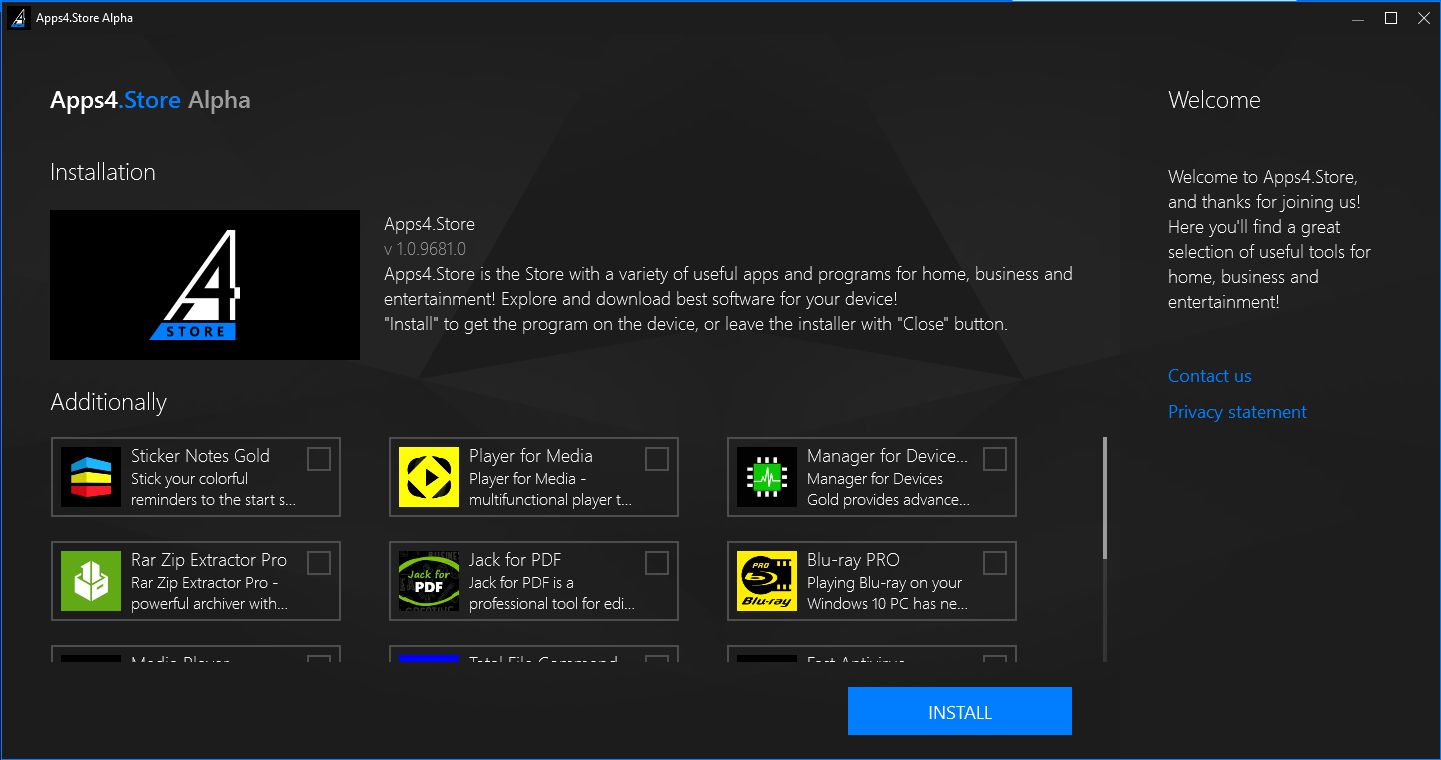Enable the Jack for PDF checkbox
Screen dimensions: 1441x760
(656, 563)
